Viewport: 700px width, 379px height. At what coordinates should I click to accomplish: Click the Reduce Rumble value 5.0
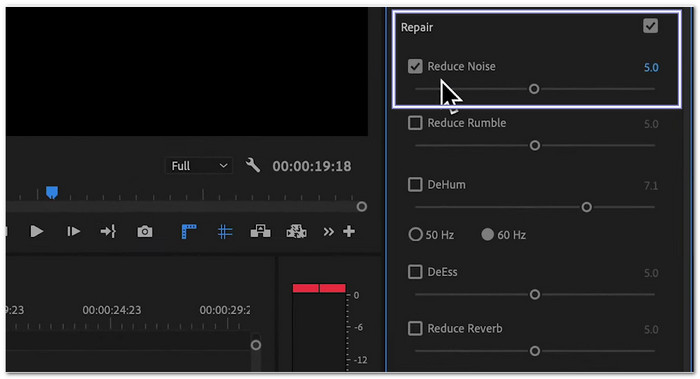pyautogui.click(x=651, y=124)
